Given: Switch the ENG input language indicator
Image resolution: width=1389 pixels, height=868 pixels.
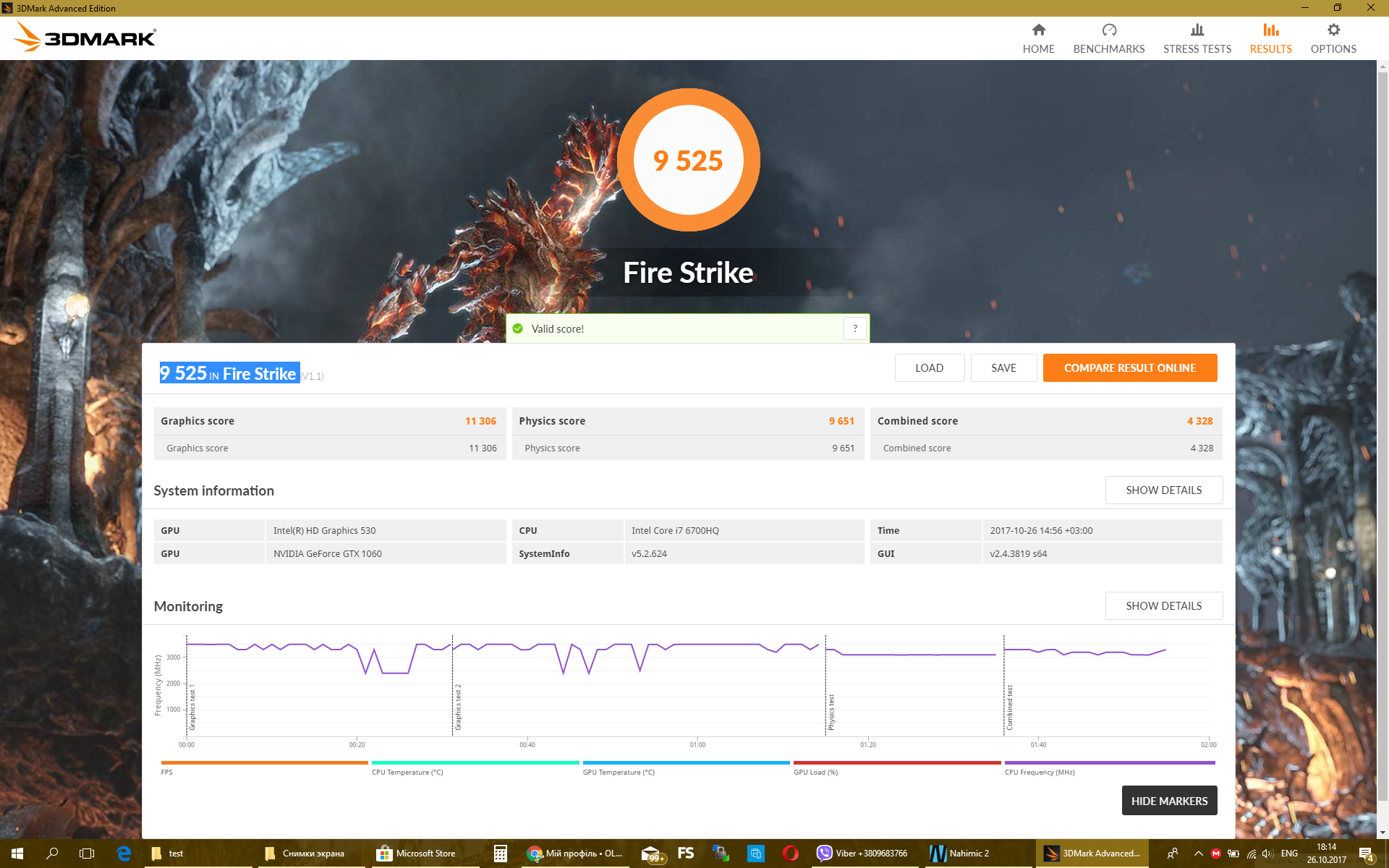Looking at the screenshot, I should tap(1289, 854).
